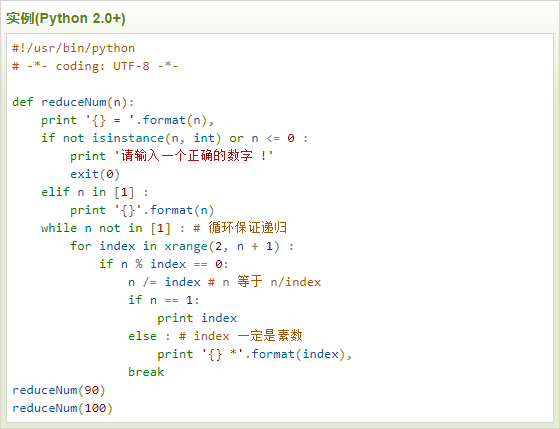560x429 pixels.
Task: Click the line "def reduceNum(n):"
Action: [x=73, y=102]
